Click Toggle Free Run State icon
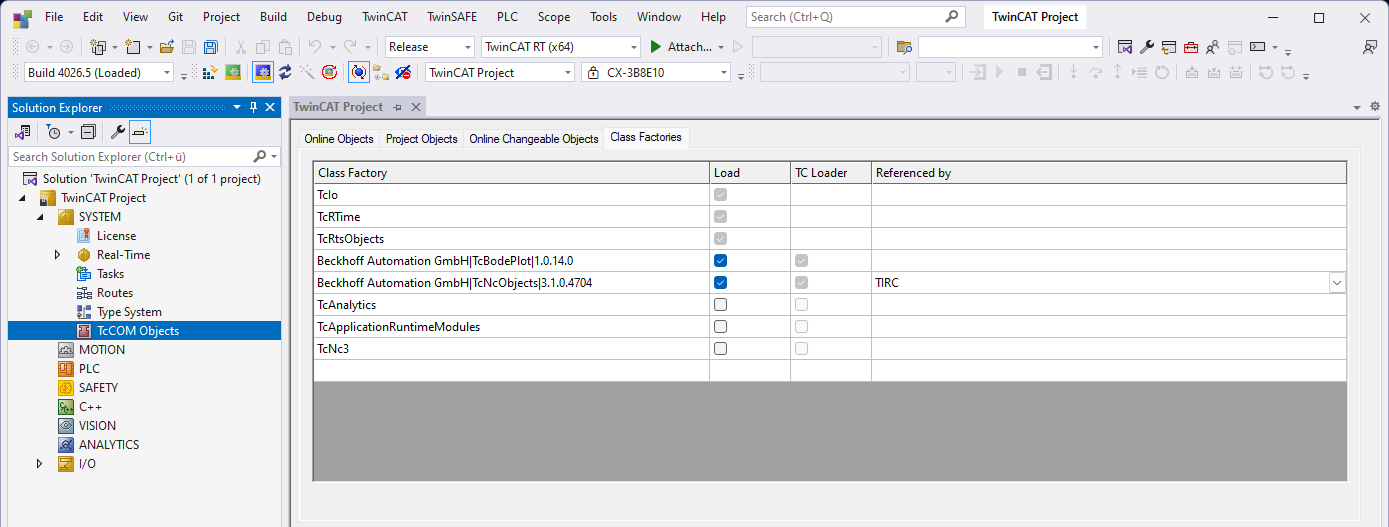Viewport: 1389px width, 527px height. (329, 72)
